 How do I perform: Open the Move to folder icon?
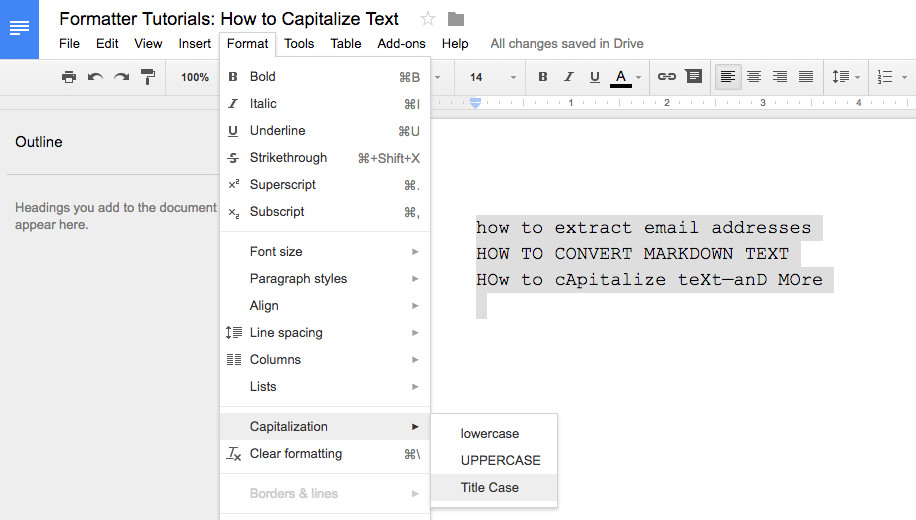[456, 19]
